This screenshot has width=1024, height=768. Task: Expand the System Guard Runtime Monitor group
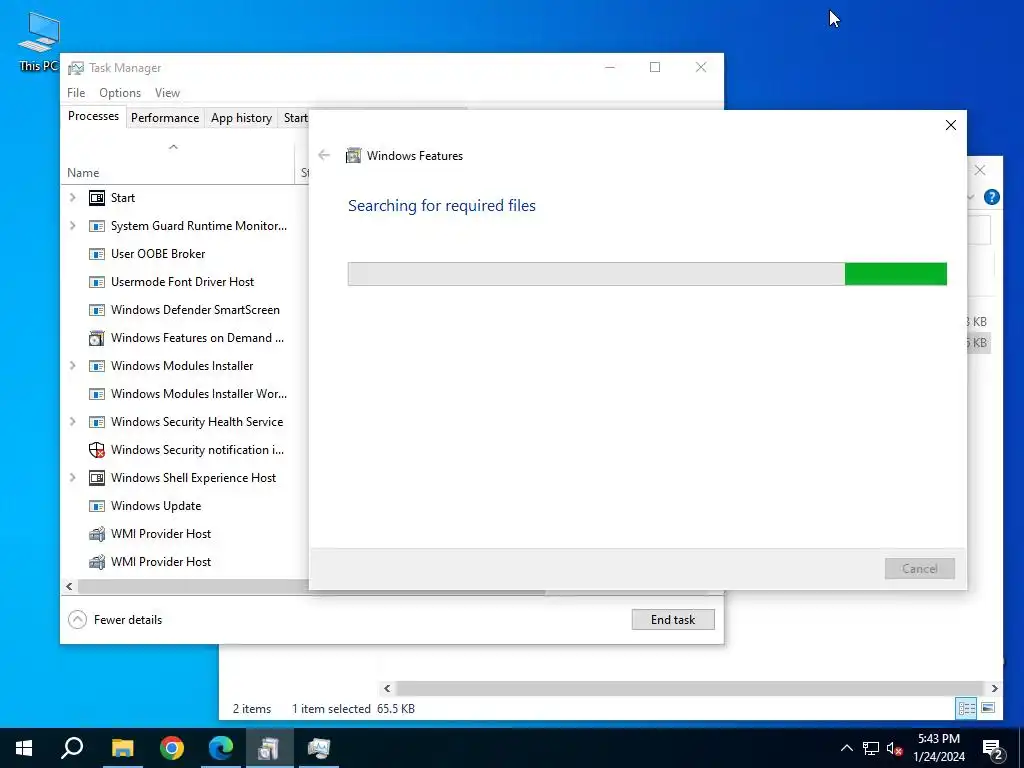tap(72, 226)
